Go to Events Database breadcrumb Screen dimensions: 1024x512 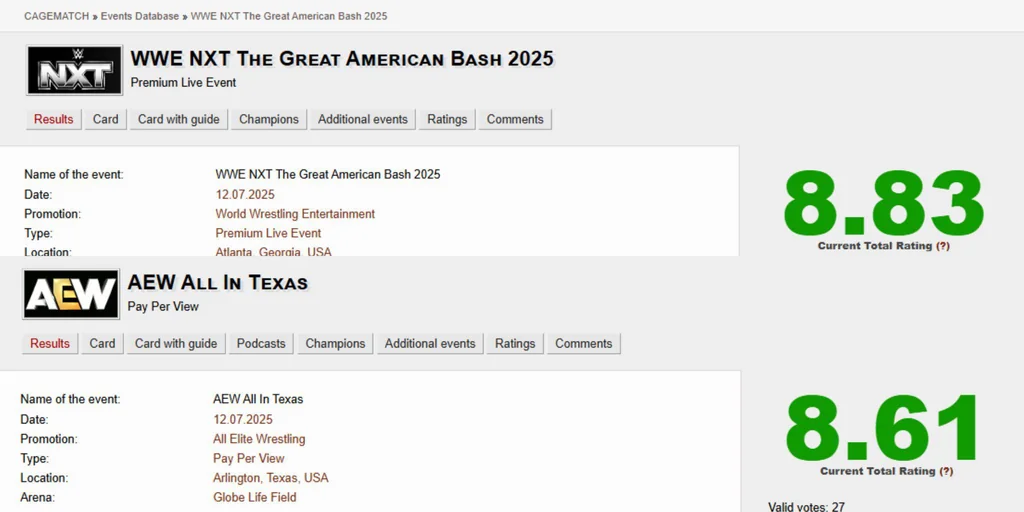(140, 16)
